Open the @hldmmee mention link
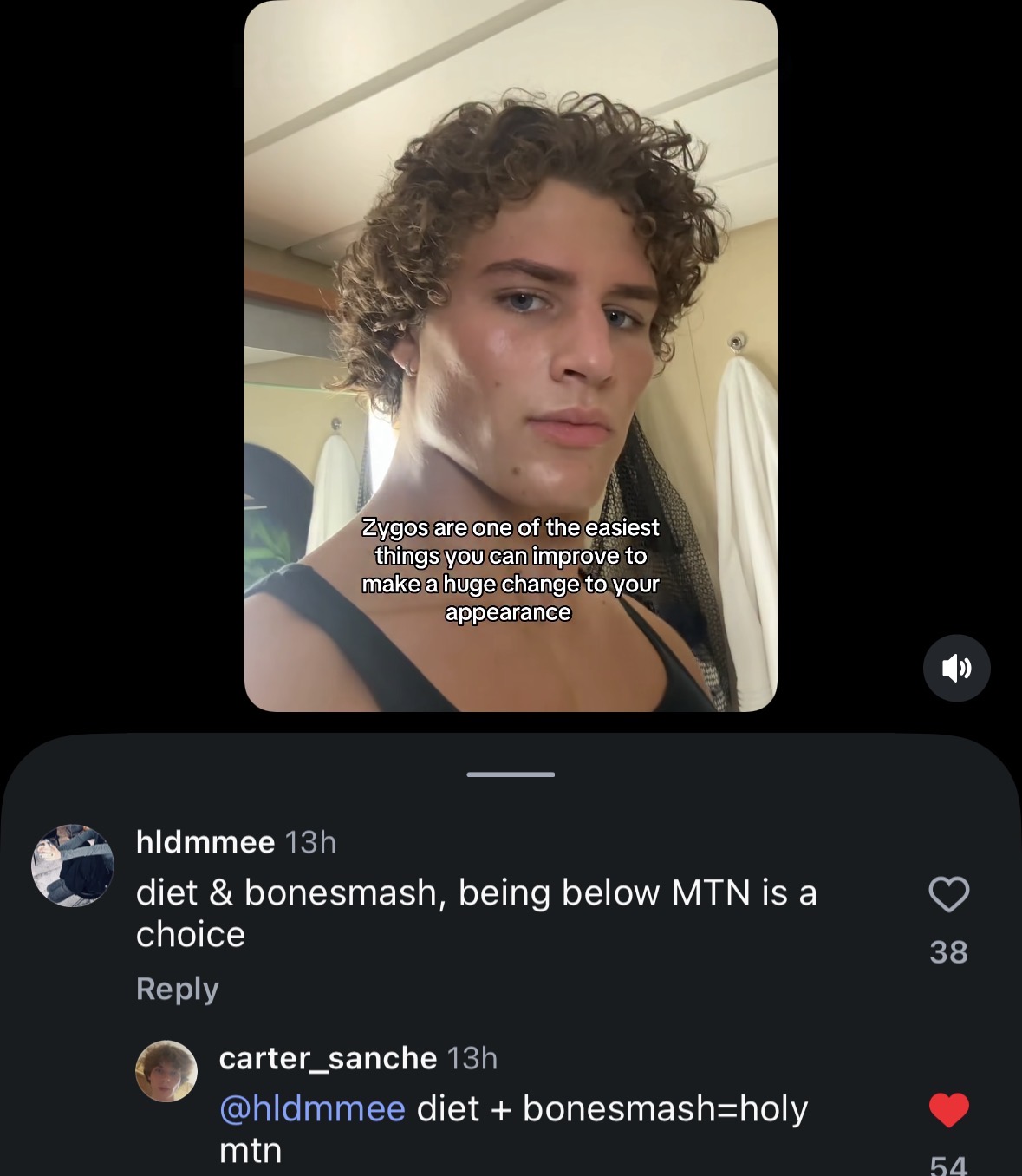 tap(312, 1108)
